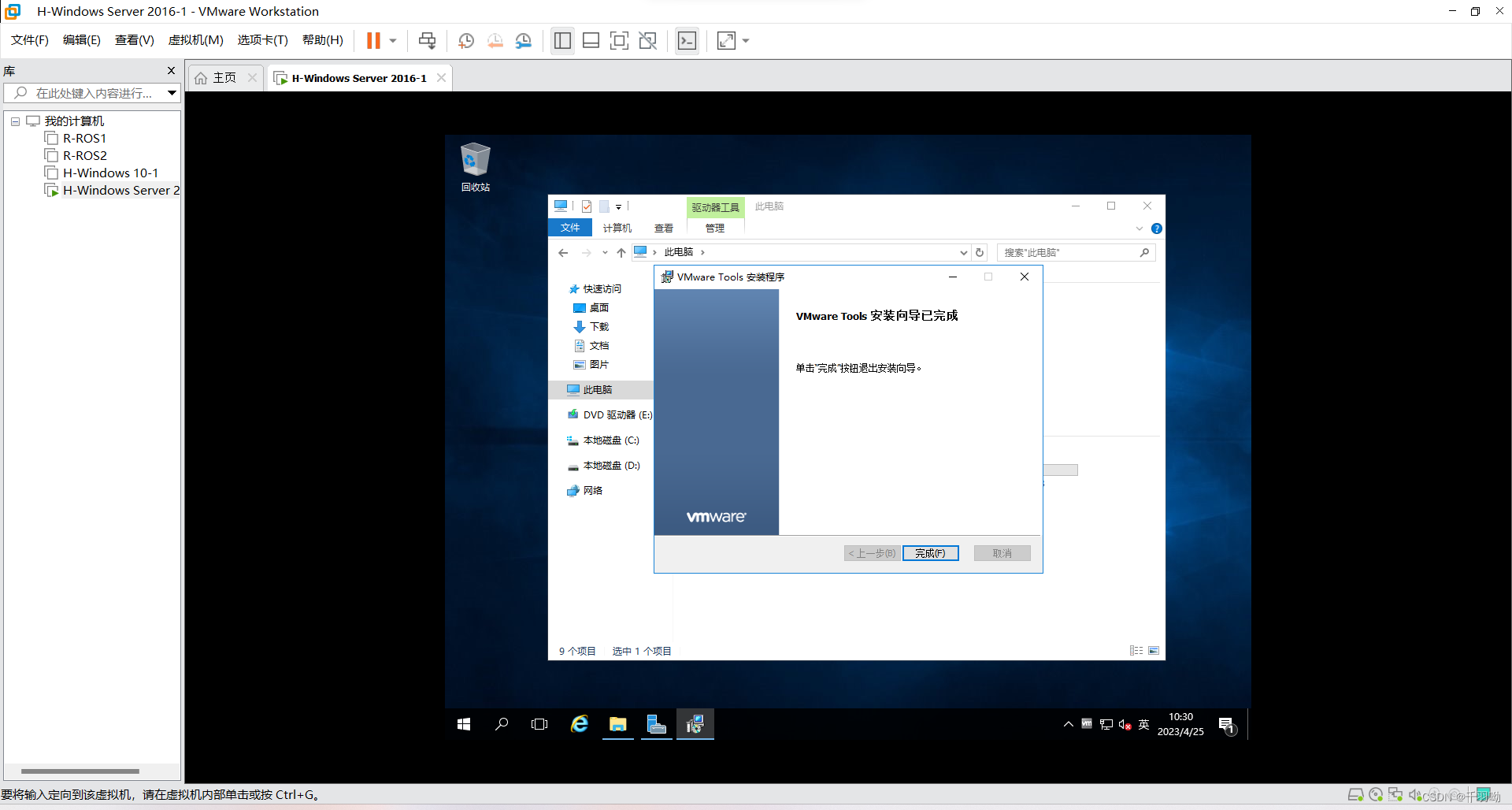The height and width of the screenshot is (810, 1512).
Task: Switch Explorer to large icons view
Action: click(x=1154, y=651)
